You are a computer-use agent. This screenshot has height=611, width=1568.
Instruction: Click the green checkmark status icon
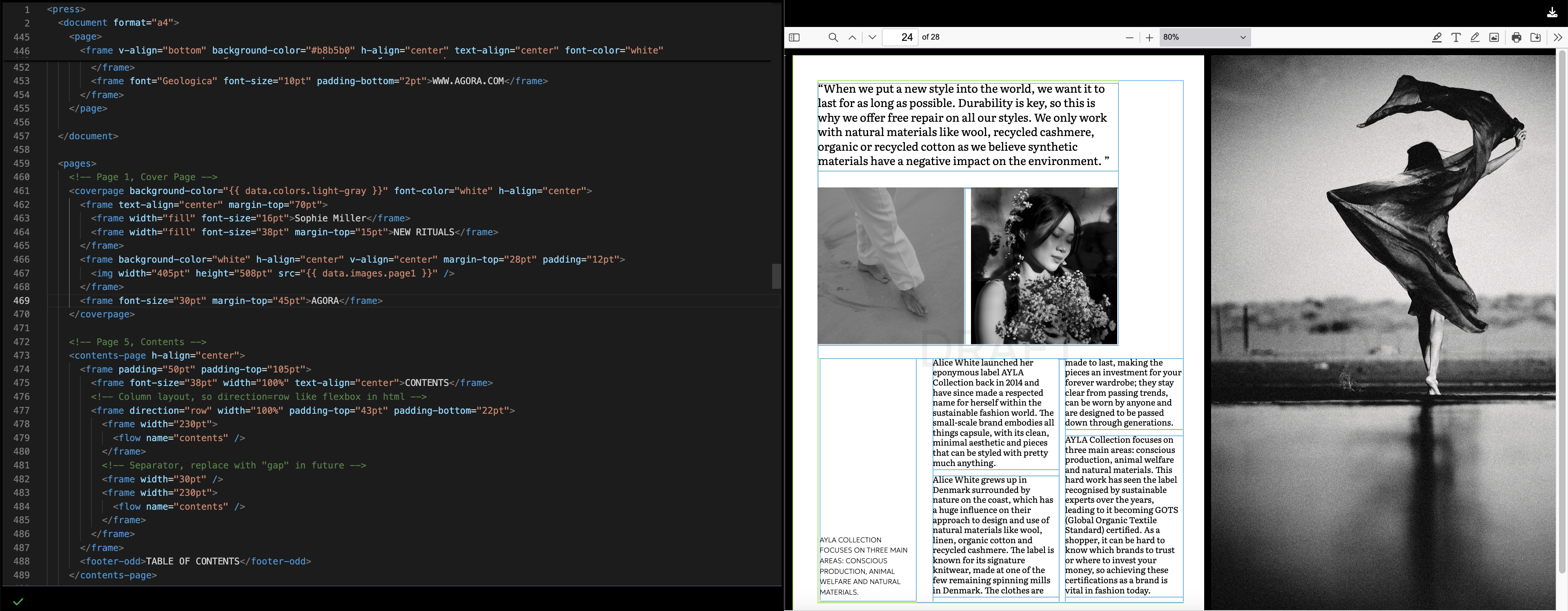pyautogui.click(x=18, y=601)
